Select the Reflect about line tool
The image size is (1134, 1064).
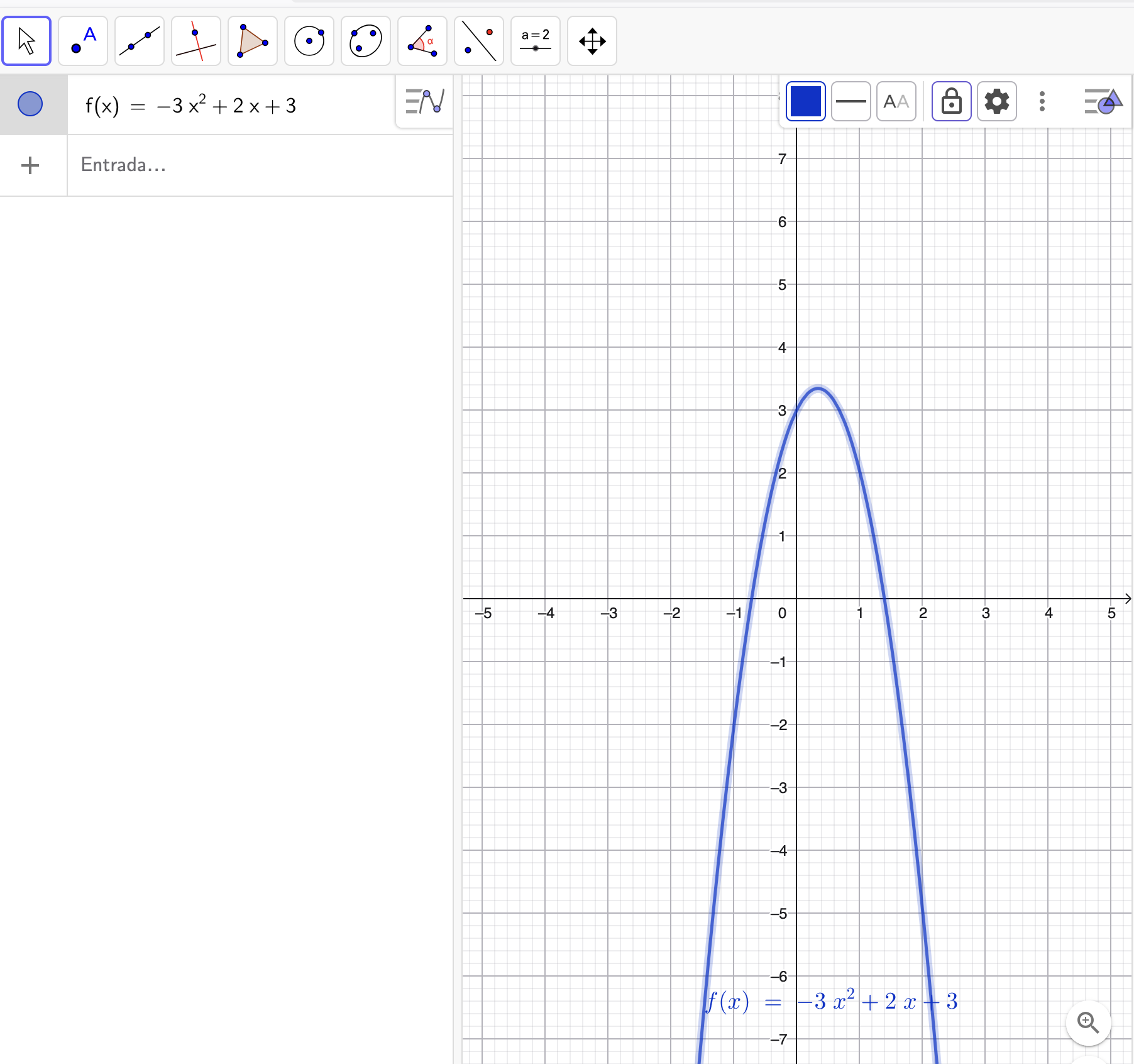[x=479, y=42]
